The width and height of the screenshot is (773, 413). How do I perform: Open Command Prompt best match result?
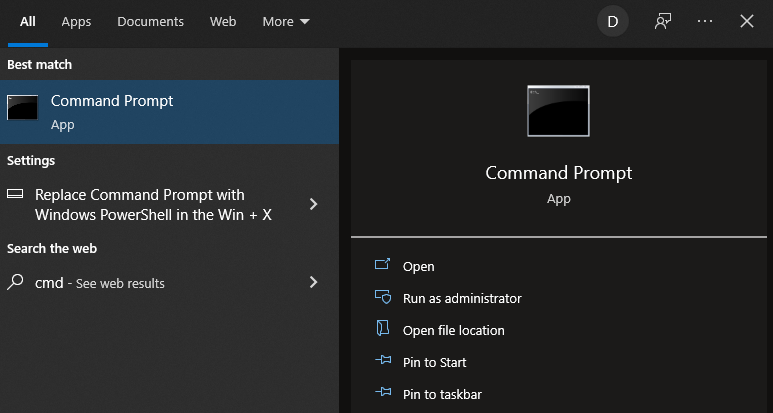click(170, 112)
